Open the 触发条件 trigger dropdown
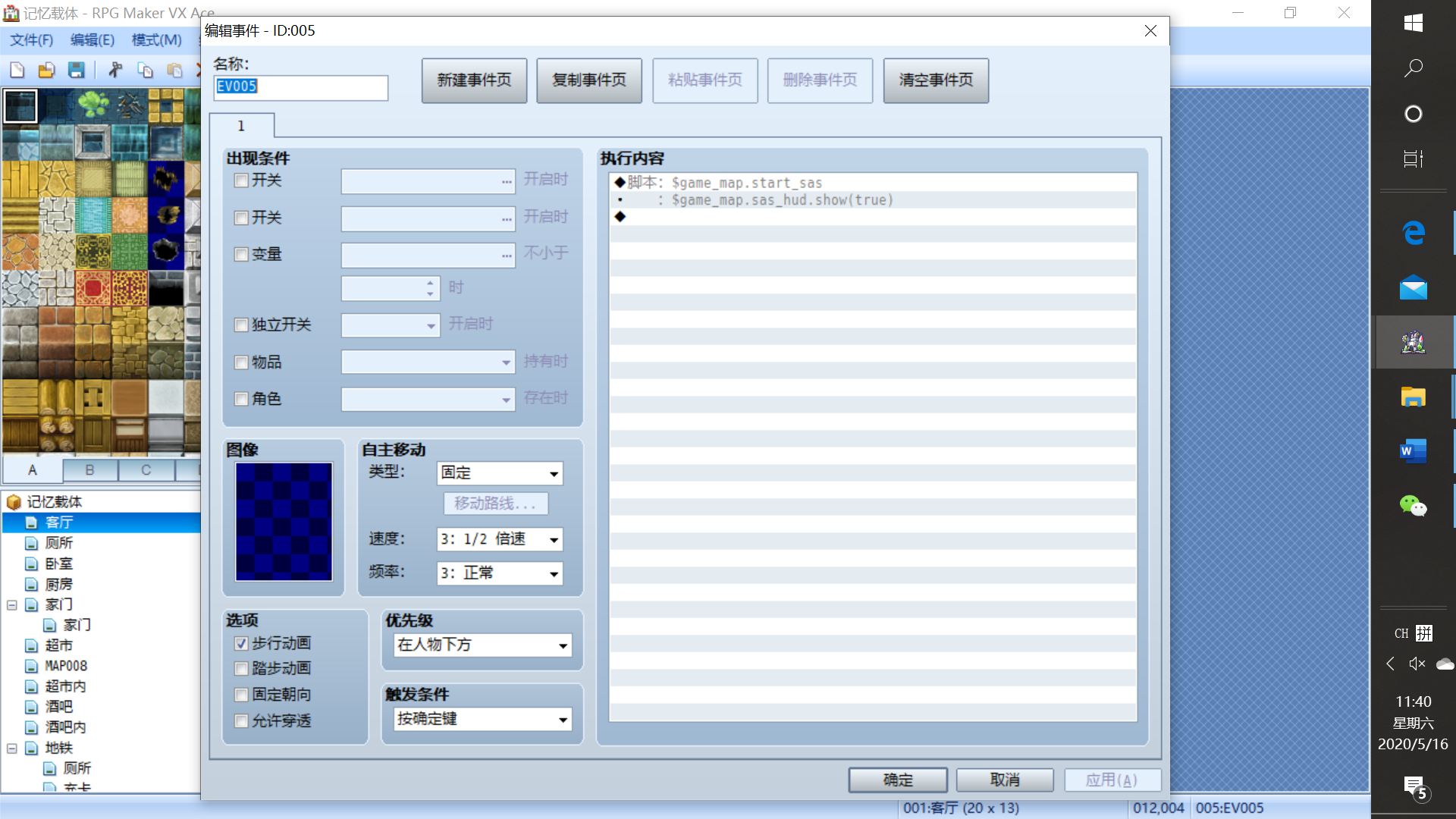The height and width of the screenshot is (819, 1456). 483,719
